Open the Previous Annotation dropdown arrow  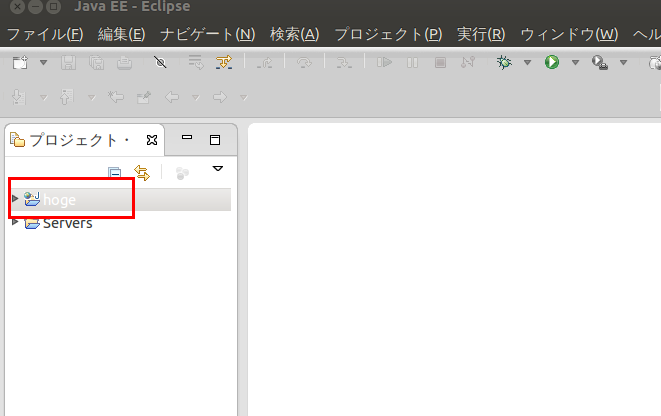91,98
